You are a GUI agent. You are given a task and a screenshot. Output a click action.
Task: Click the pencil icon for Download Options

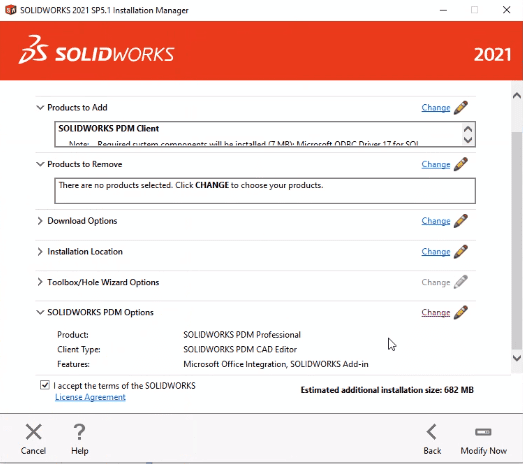point(461,221)
